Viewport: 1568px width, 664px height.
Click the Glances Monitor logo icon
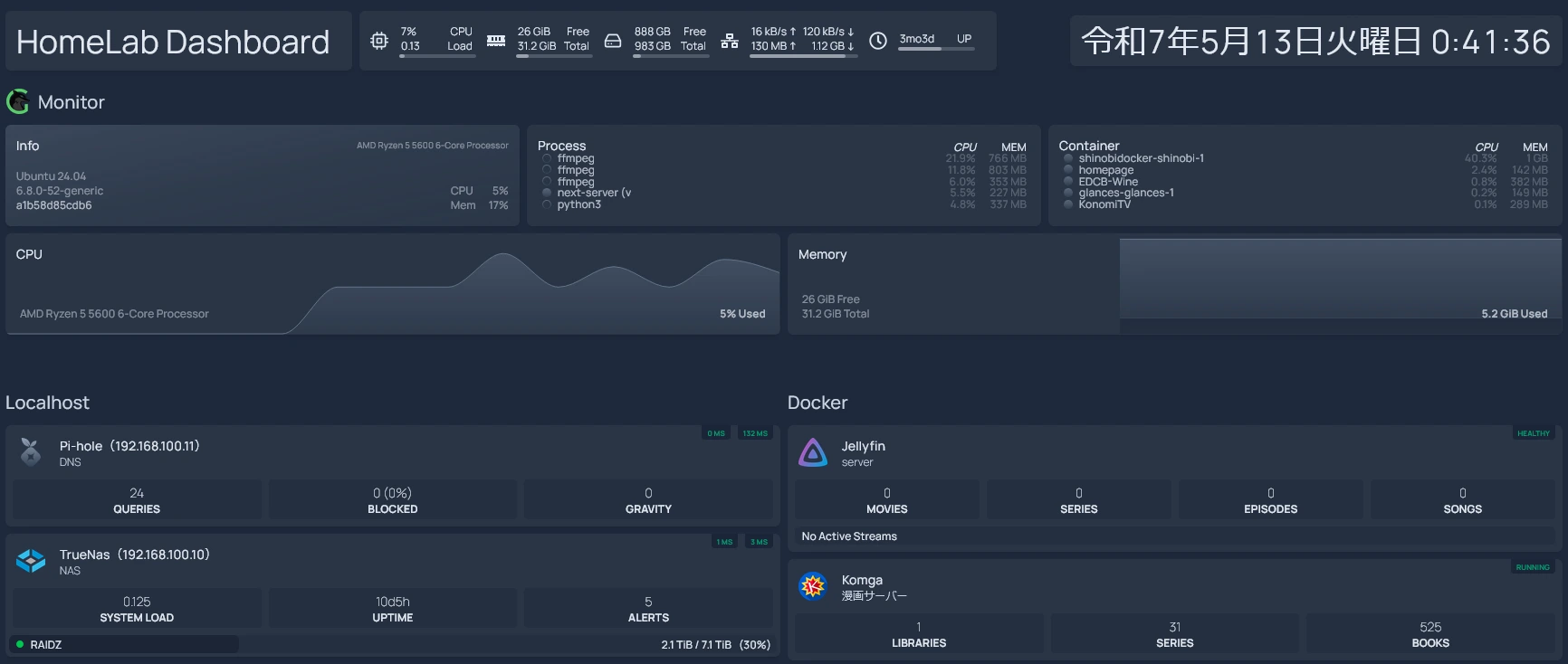click(18, 102)
